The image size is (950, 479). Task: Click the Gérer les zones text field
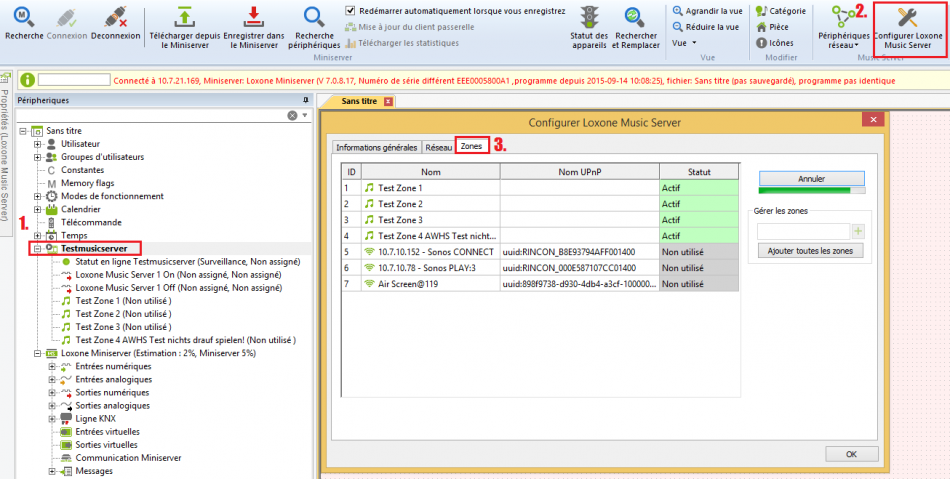(802, 231)
